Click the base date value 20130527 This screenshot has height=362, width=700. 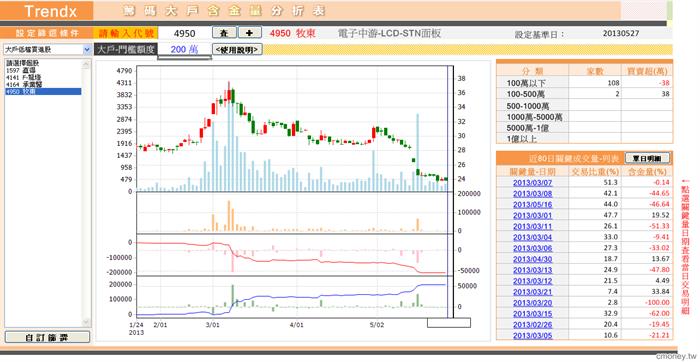[621, 33]
